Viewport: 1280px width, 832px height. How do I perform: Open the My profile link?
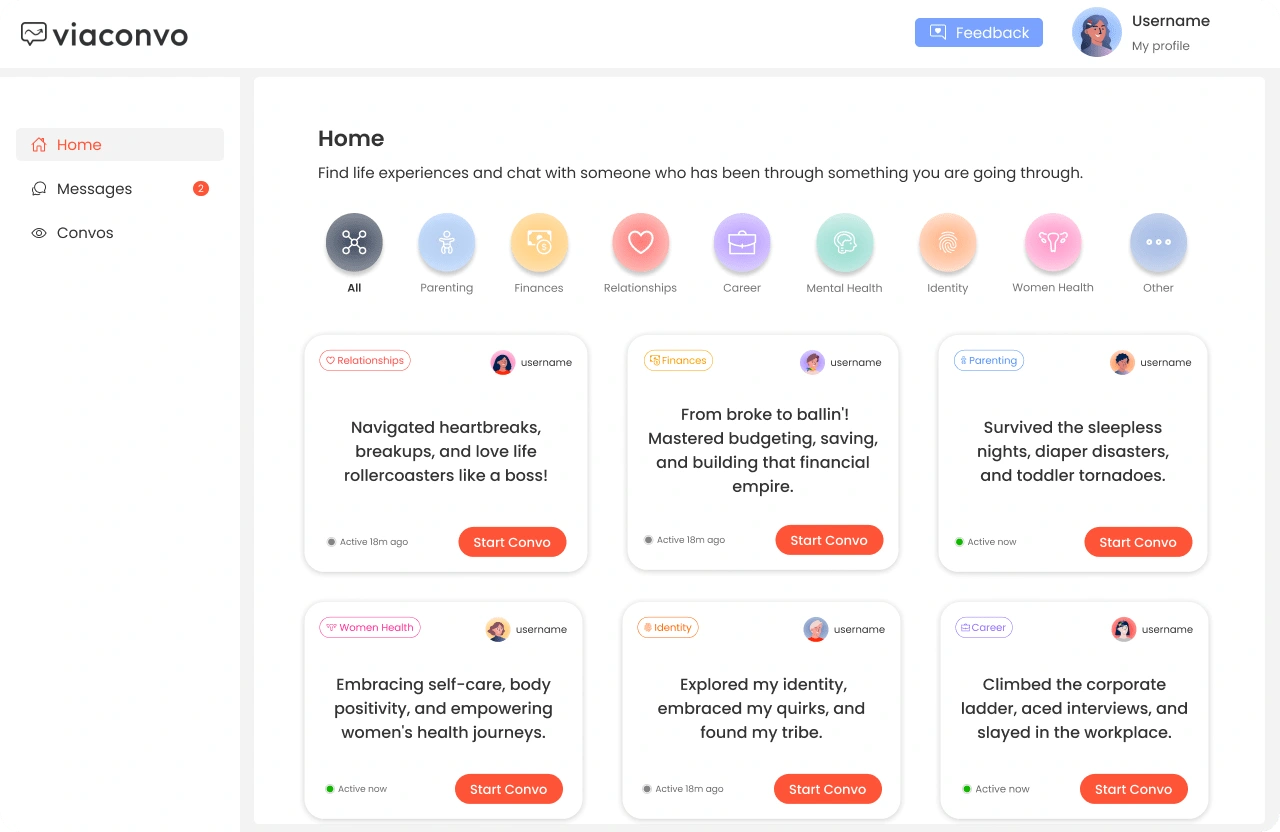(x=1160, y=46)
